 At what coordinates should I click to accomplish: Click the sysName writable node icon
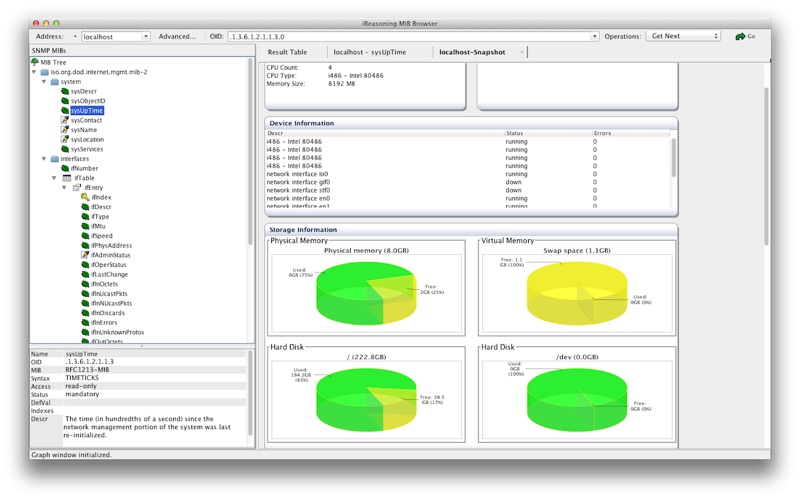point(65,130)
